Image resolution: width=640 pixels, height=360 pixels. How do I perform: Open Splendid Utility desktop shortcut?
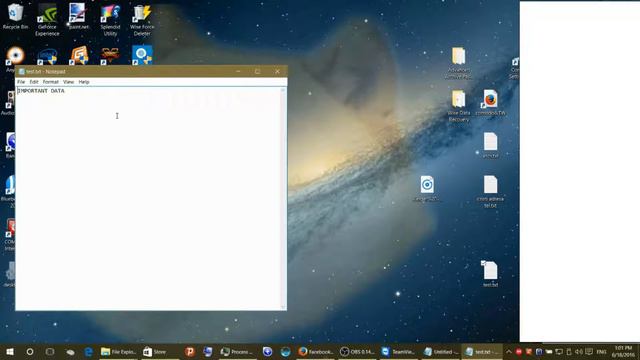(110, 20)
